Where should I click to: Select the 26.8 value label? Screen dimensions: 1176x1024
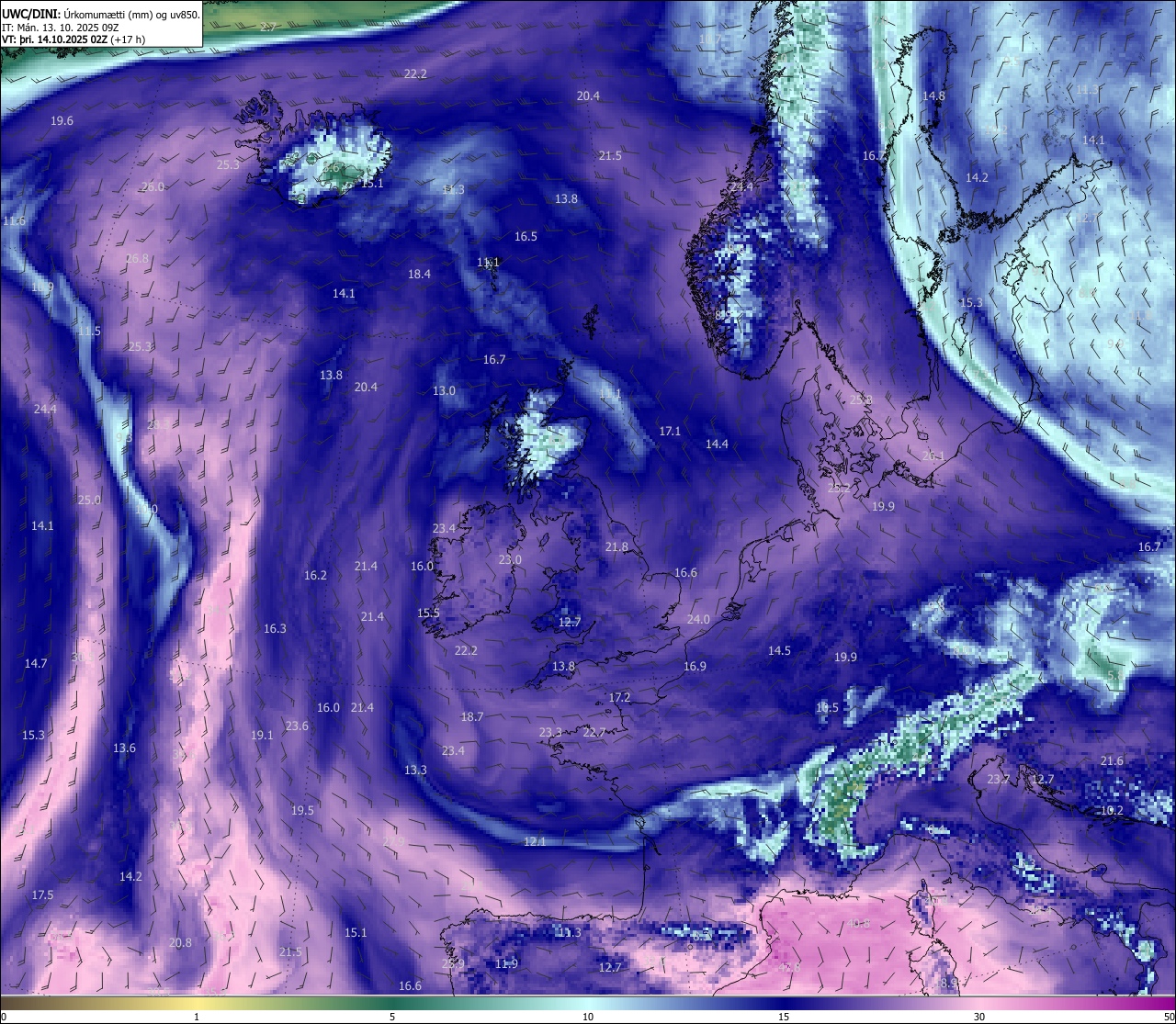[137, 258]
